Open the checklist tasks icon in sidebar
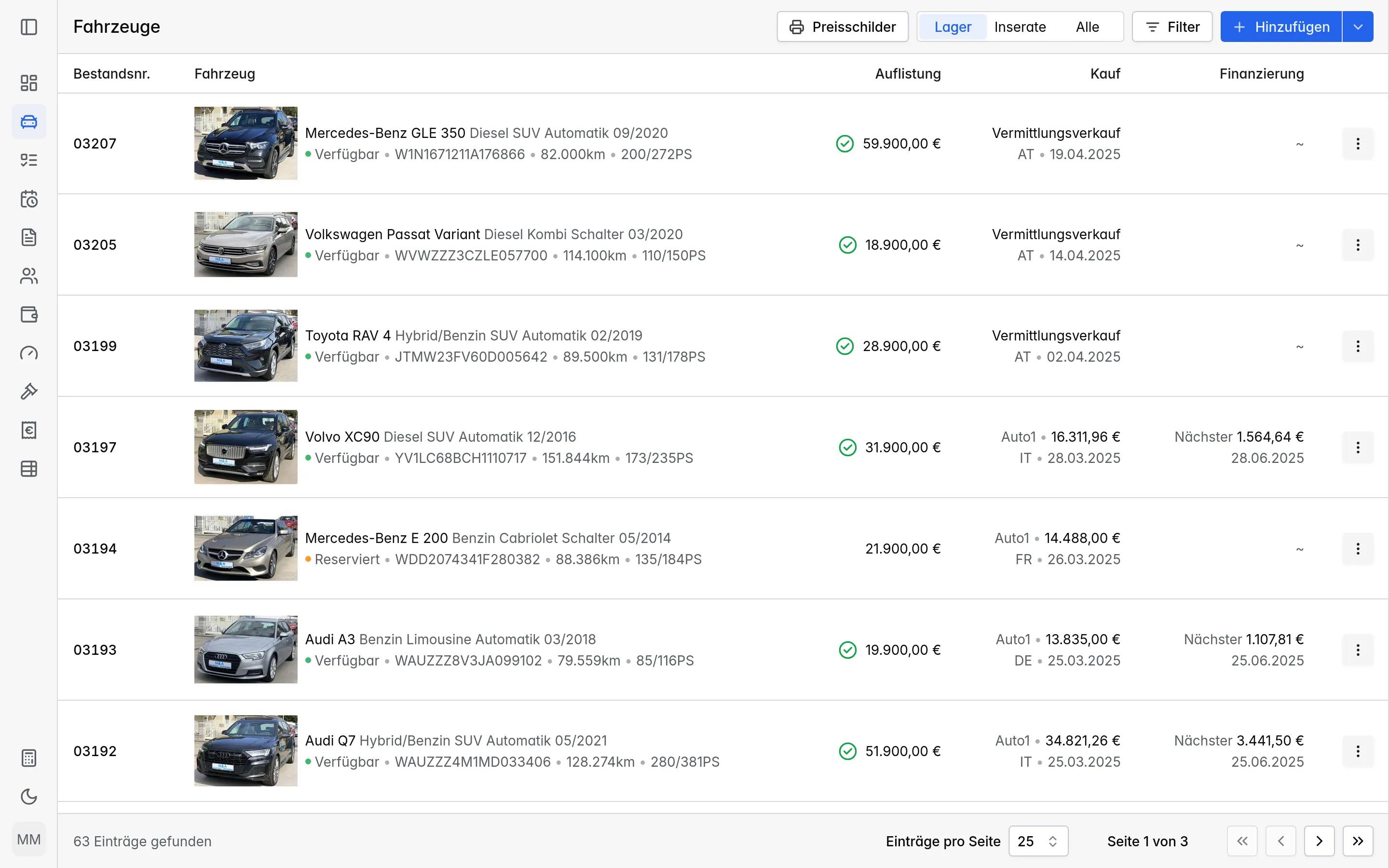 click(x=29, y=160)
